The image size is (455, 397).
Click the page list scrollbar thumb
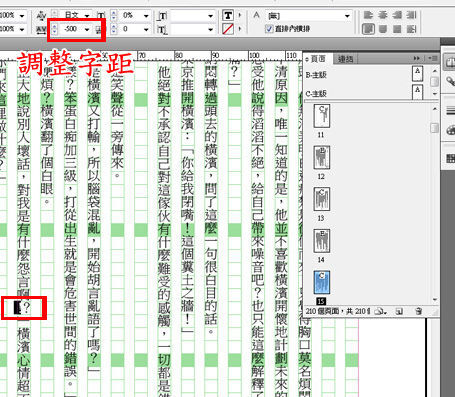click(x=434, y=128)
